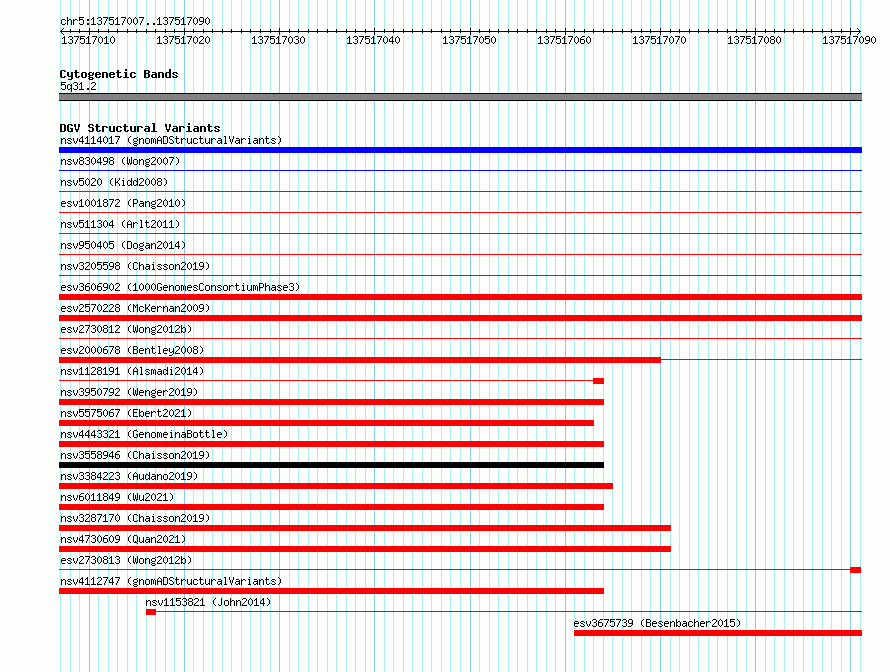
Task: Select the red bar under esv3675739
Action: pyautogui.click(x=718, y=633)
